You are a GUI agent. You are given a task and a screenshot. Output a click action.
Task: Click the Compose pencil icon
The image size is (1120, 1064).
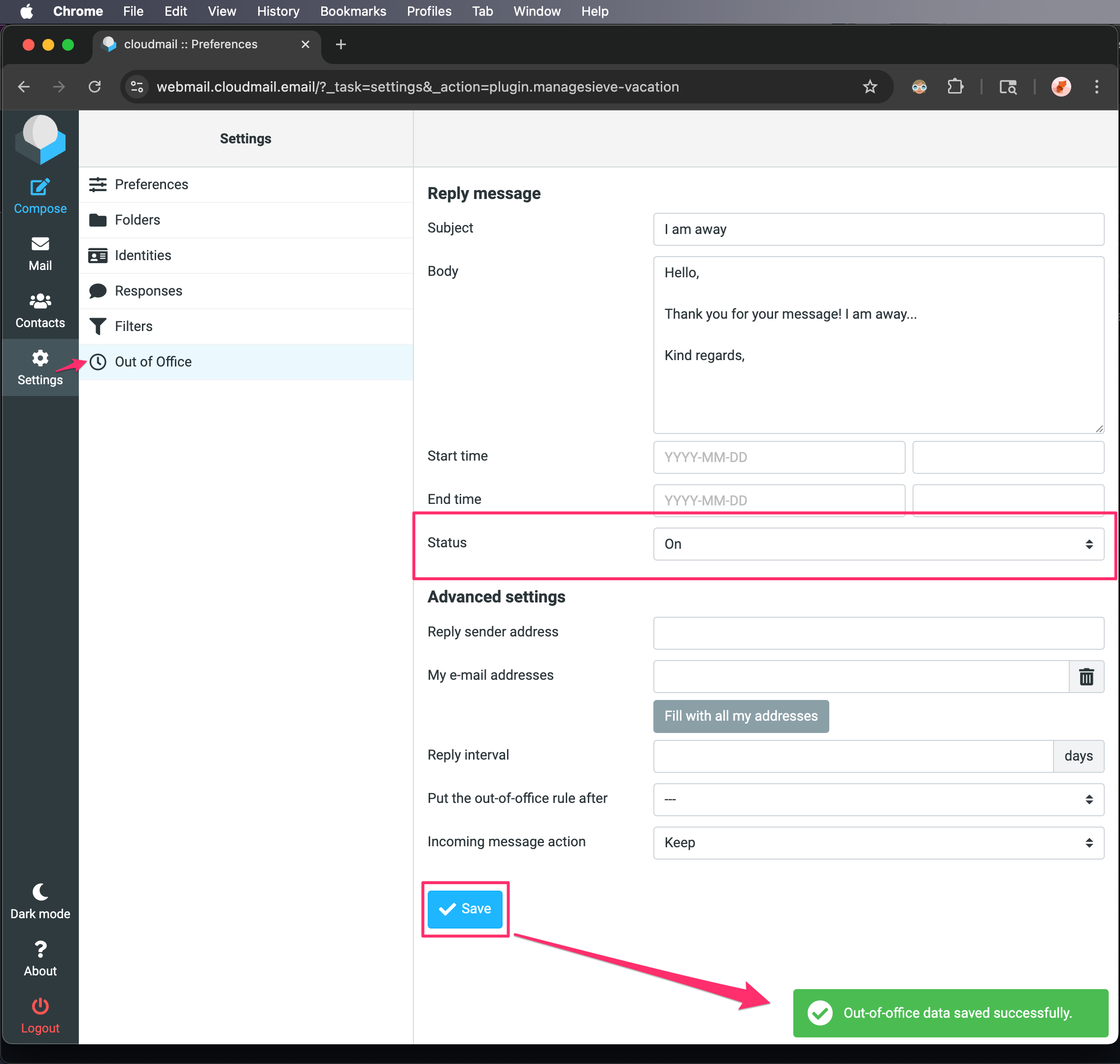(x=40, y=188)
